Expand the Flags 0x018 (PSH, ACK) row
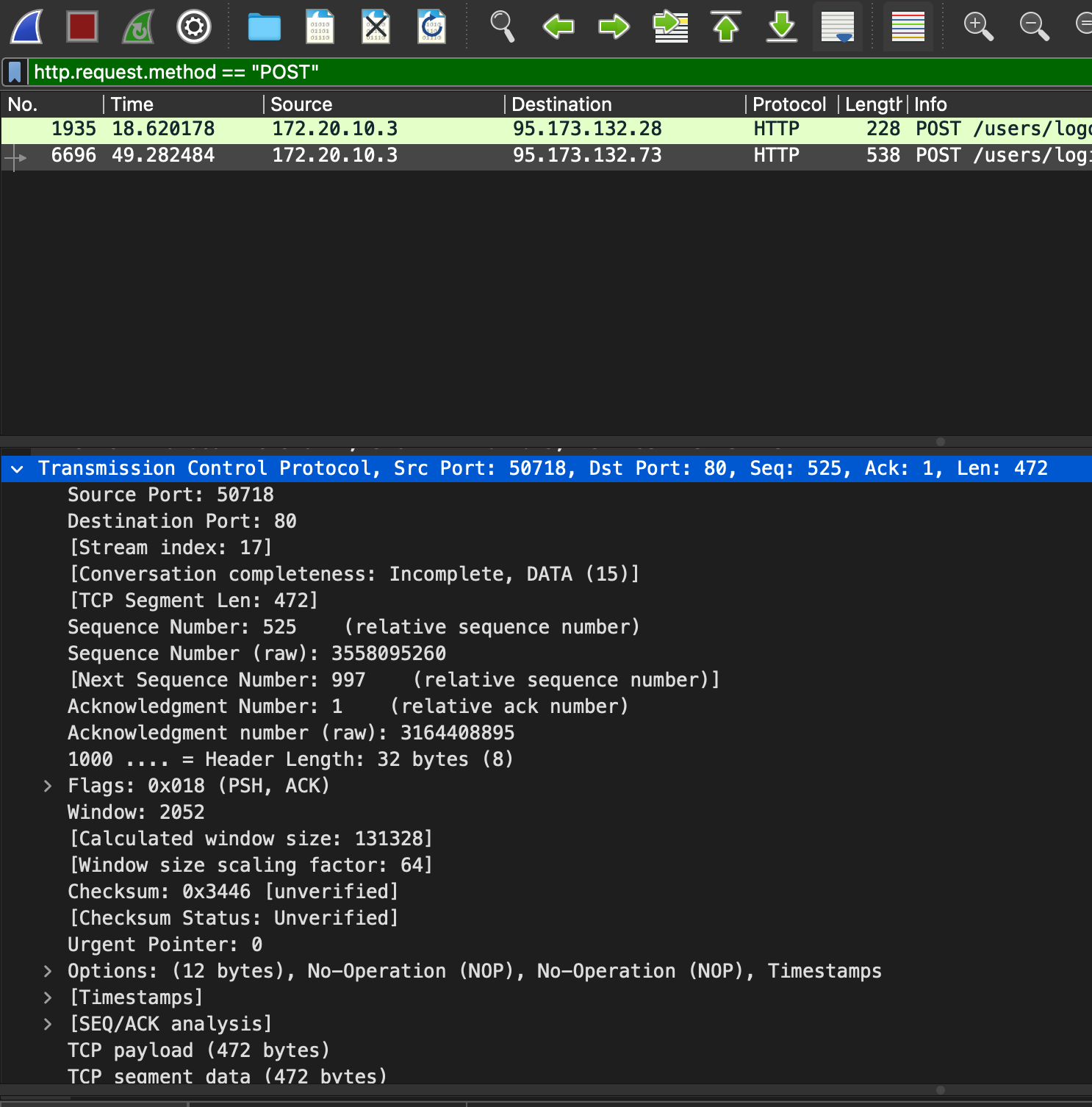This screenshot has height=1107, width=1092. [48, 786]
